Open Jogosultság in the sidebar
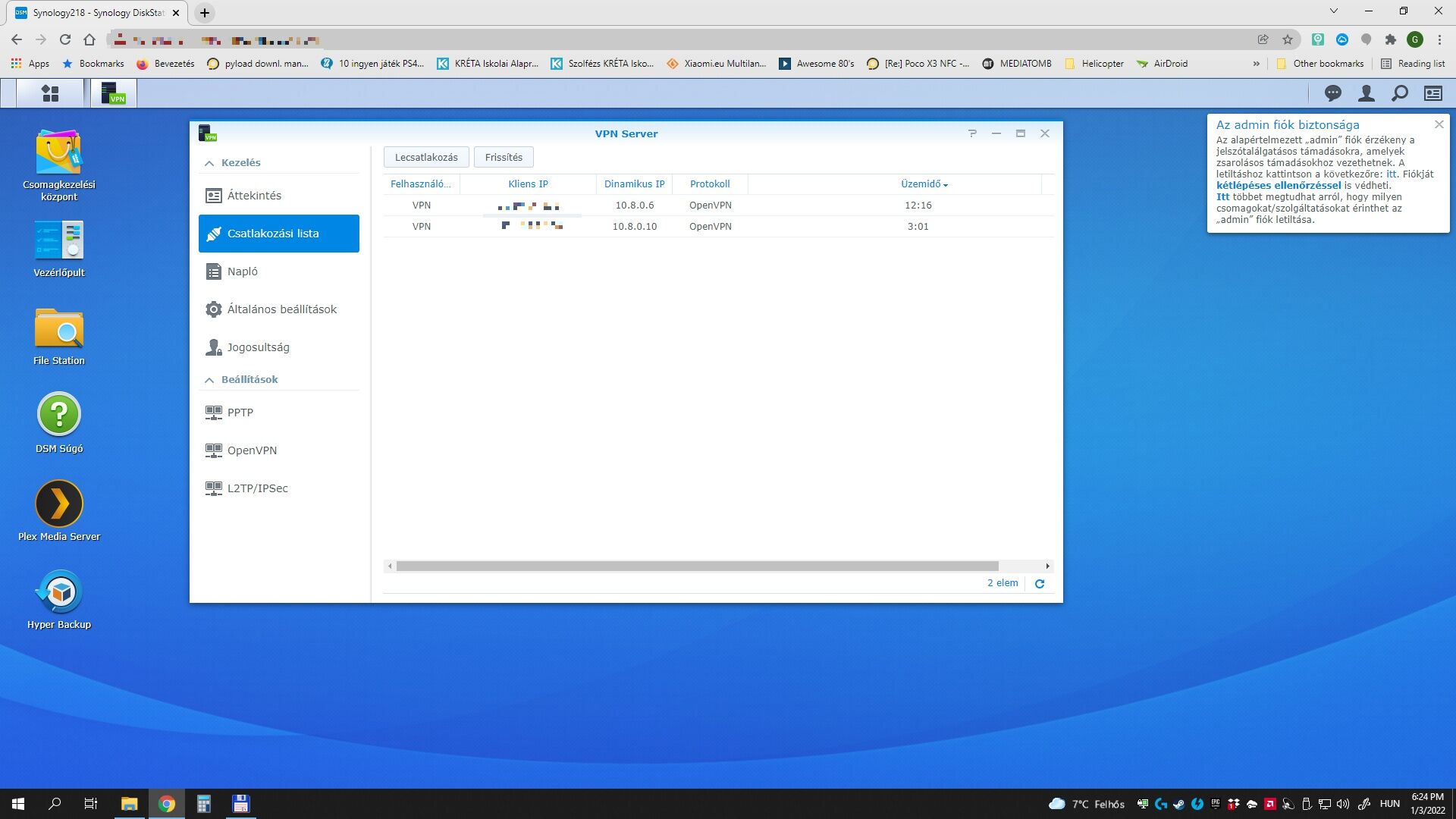This screenshot has height=819, width=1456. click(279, 347)
